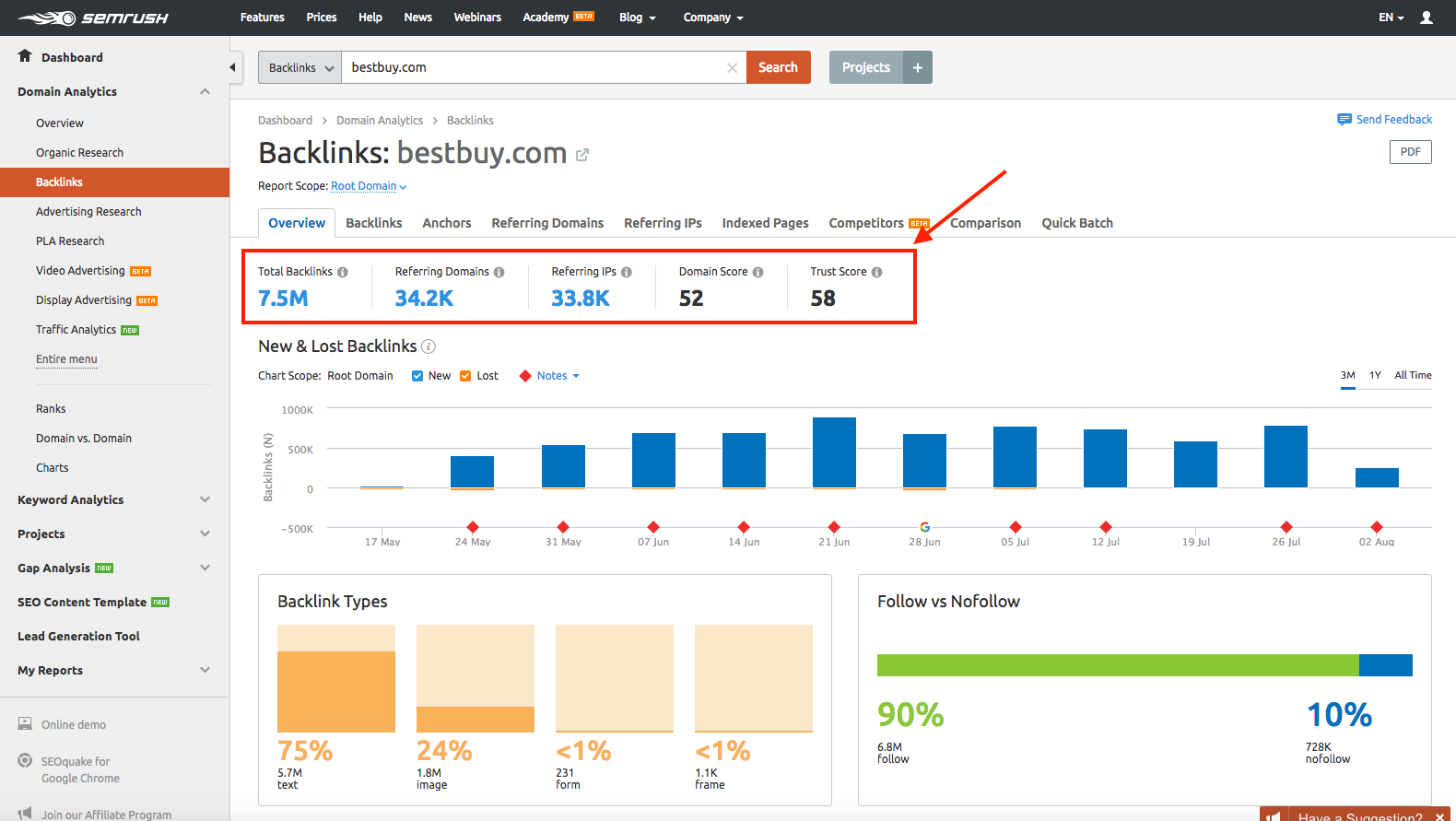The image size is (1456, 821).
Task: Open the user account icon
Action: coord(1427,18)
